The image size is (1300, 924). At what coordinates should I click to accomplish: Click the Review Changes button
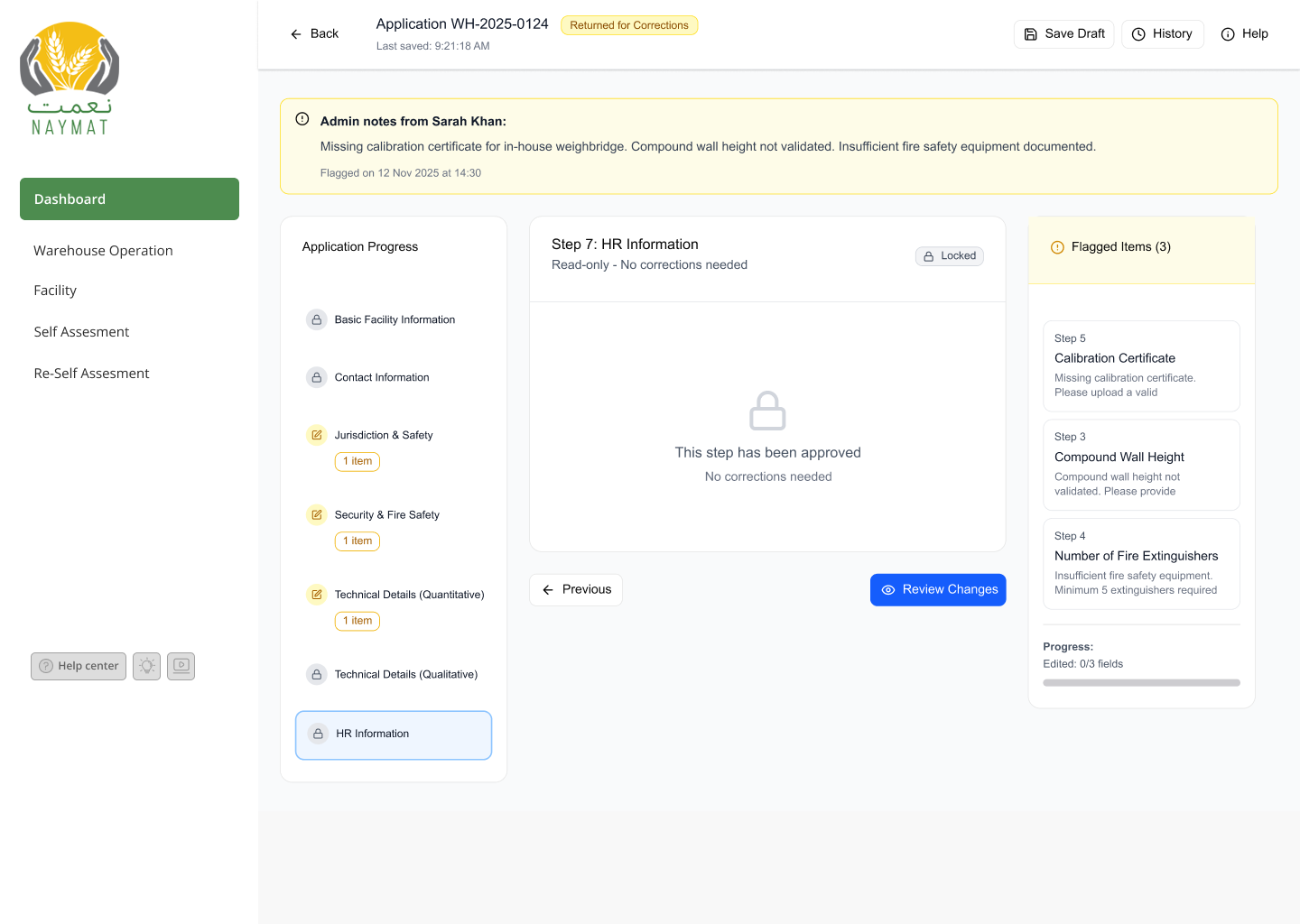coord(938,589)
